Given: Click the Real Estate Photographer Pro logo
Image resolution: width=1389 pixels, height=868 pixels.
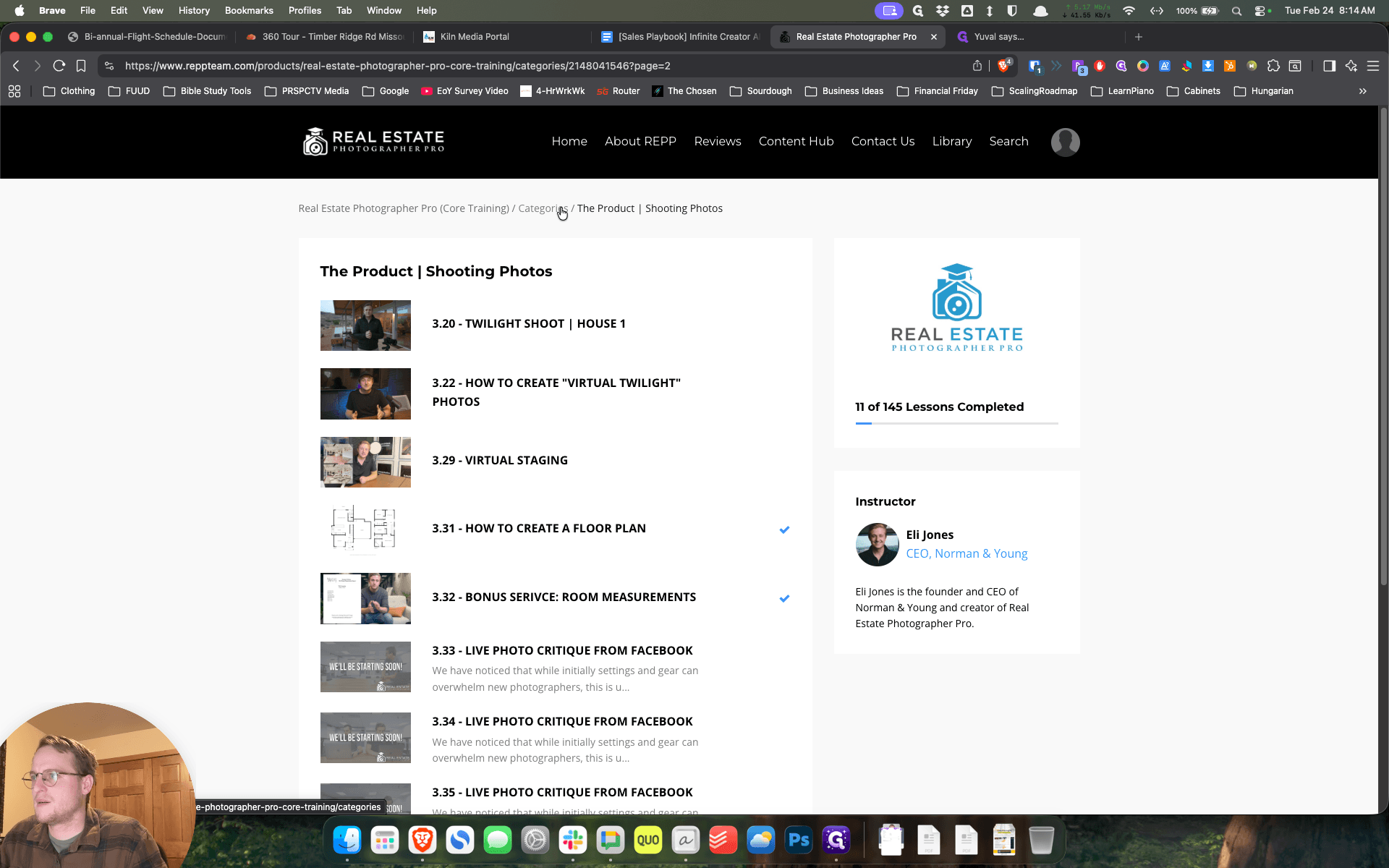Looking at the screenshot, I should (x=373, y=142).
